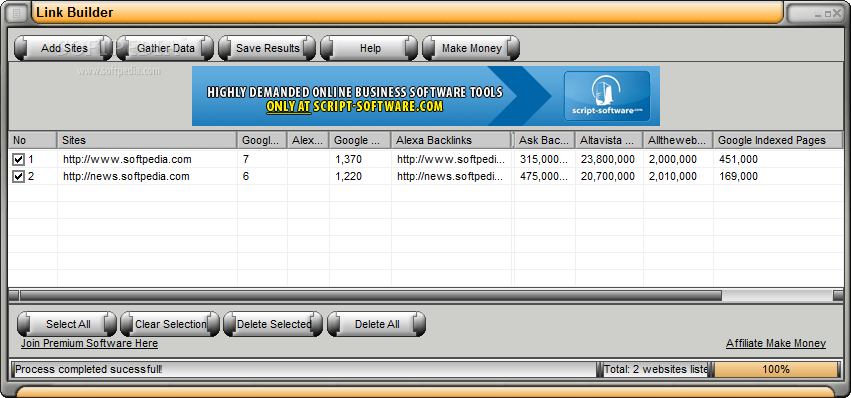
Task: Click the 23,800,000 Altavista value
Action: tap(607, 160)
